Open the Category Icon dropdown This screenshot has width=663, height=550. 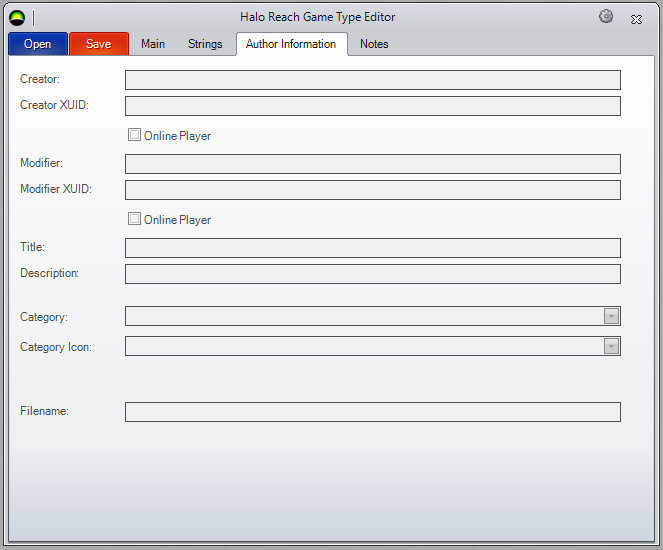pos(612,347)
